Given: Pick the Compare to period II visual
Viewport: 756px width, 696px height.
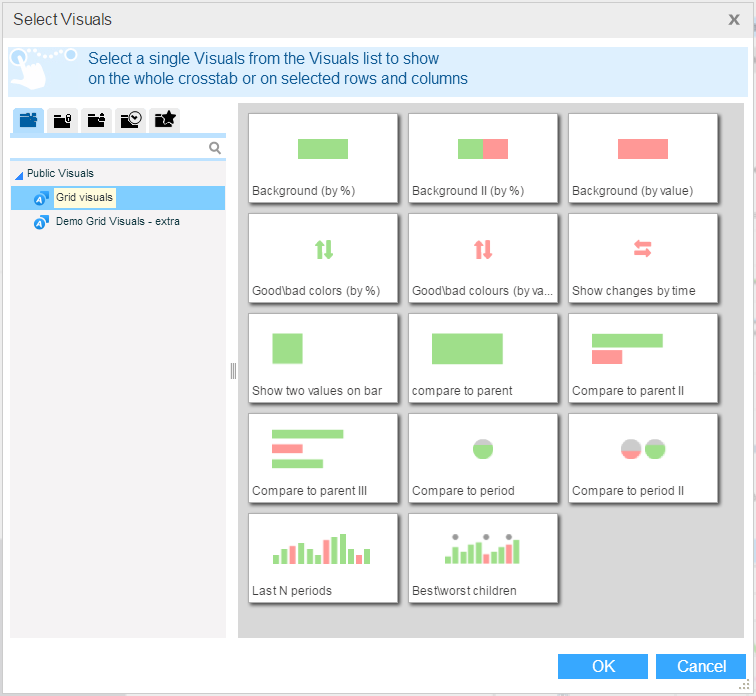Looking at the screenshot, I should 643,458.
